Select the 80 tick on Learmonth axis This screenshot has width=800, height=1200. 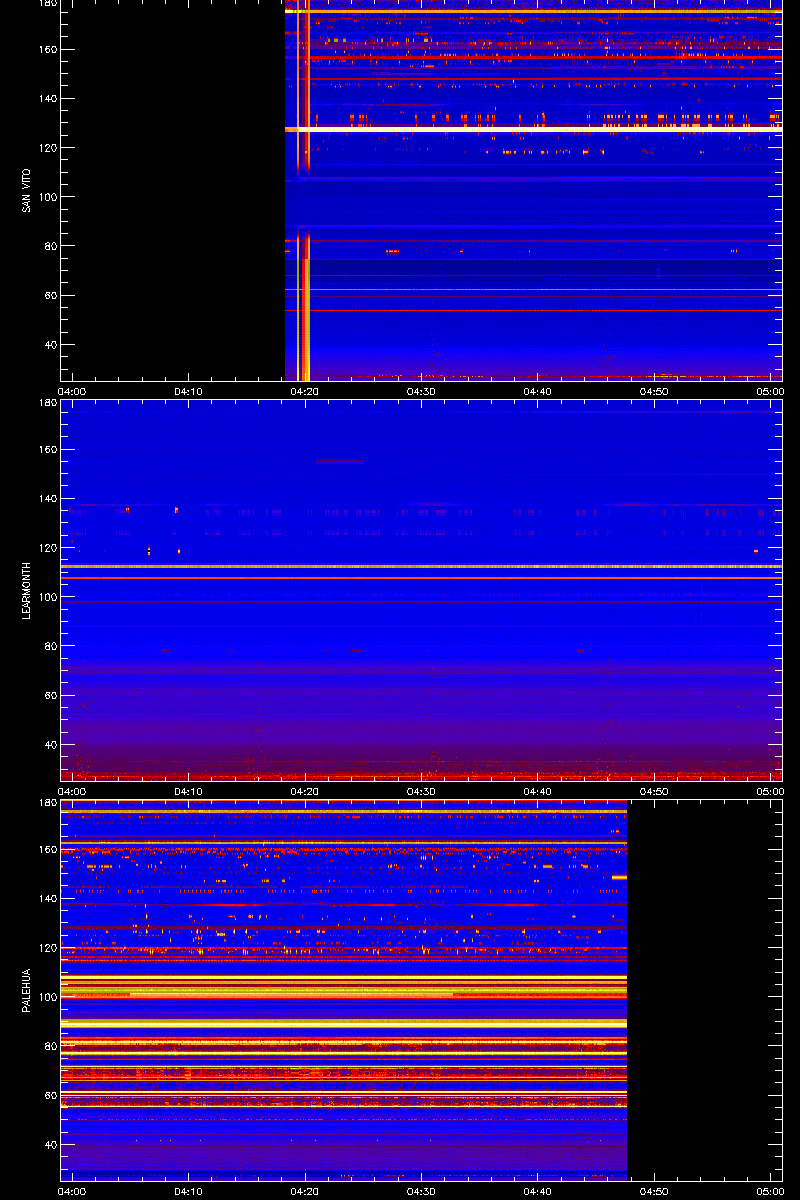pos(49,647)
